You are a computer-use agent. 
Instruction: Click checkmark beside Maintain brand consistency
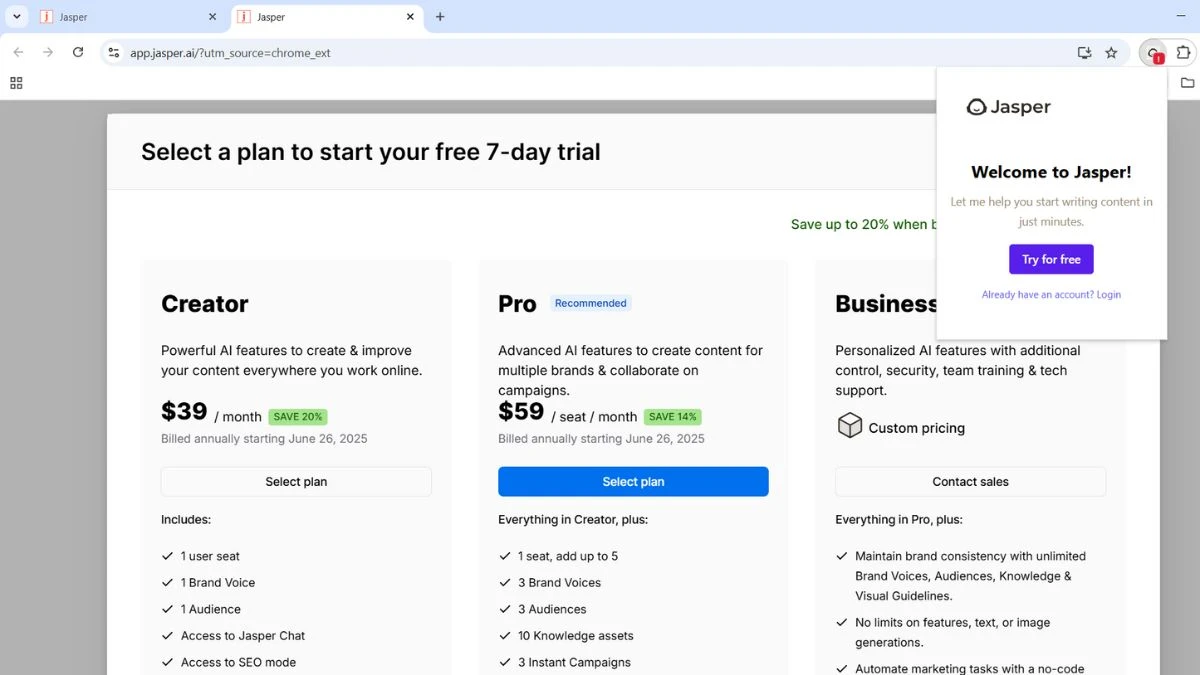coord(841,556)
